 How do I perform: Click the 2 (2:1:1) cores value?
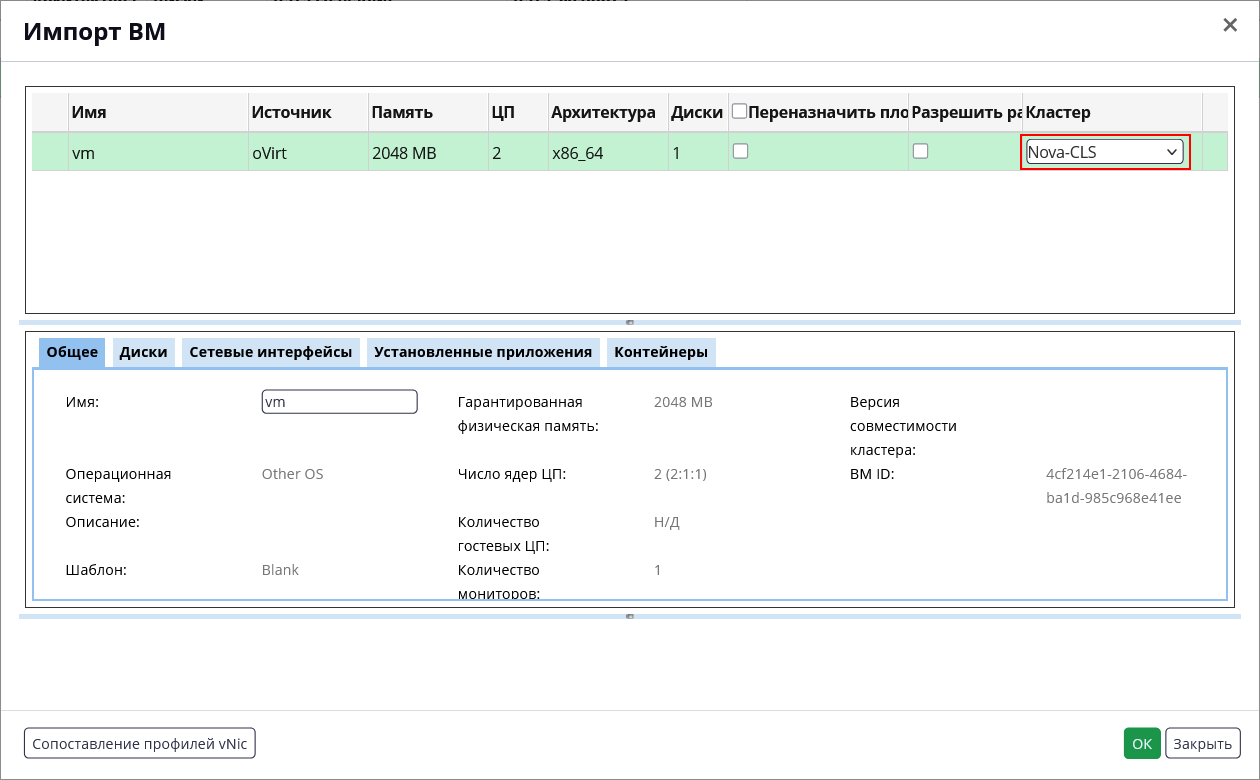tap(680, 474)
